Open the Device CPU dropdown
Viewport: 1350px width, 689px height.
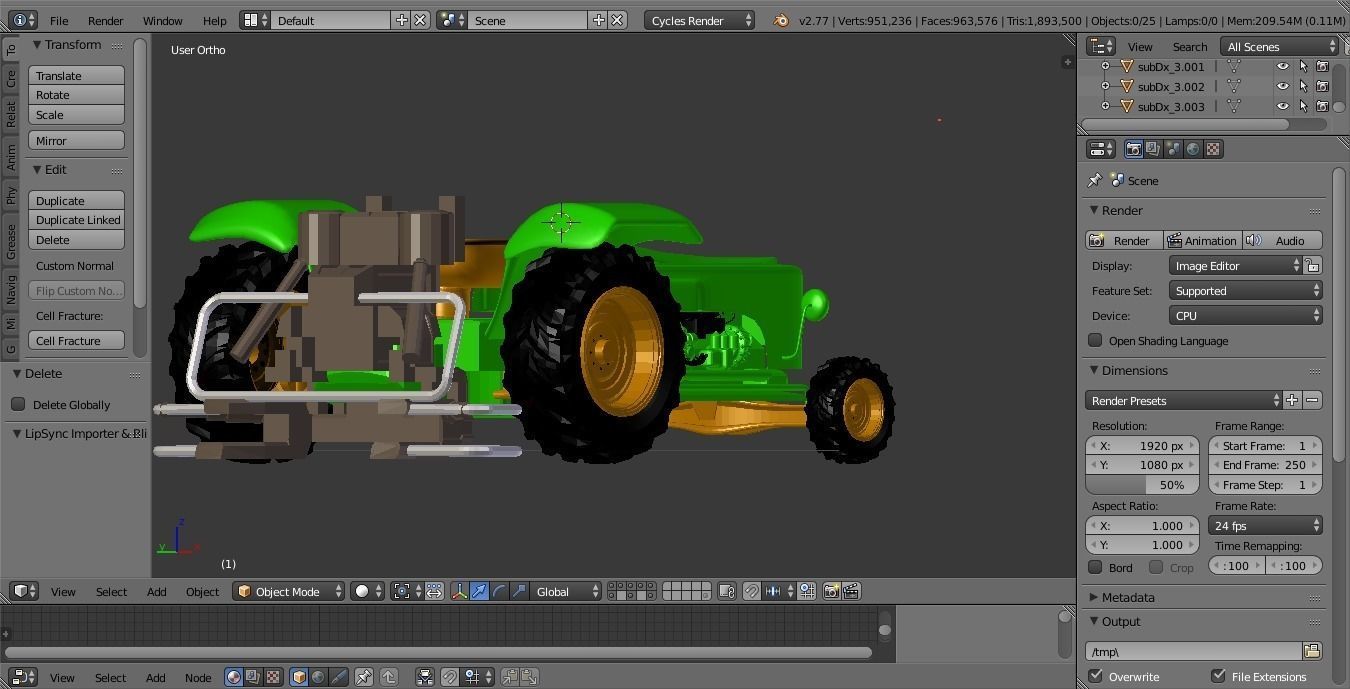(x=1246, y=315)
